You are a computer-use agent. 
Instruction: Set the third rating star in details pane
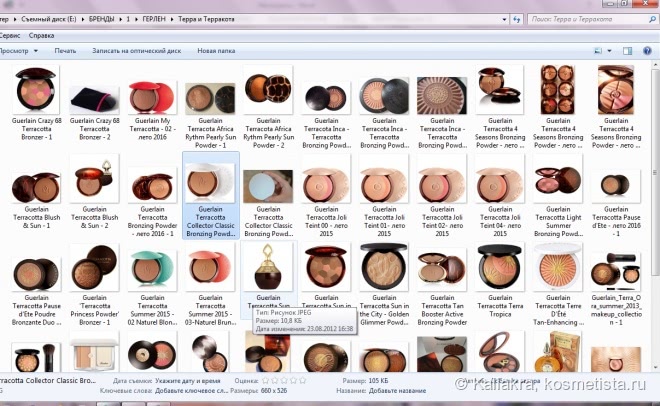284,380
